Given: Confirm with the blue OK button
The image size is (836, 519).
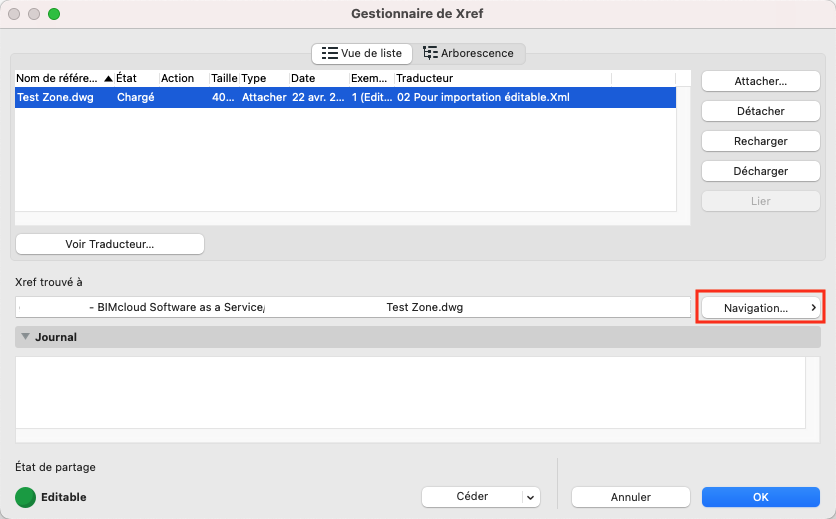Looking at the screenshot, I should coord(760,497).
